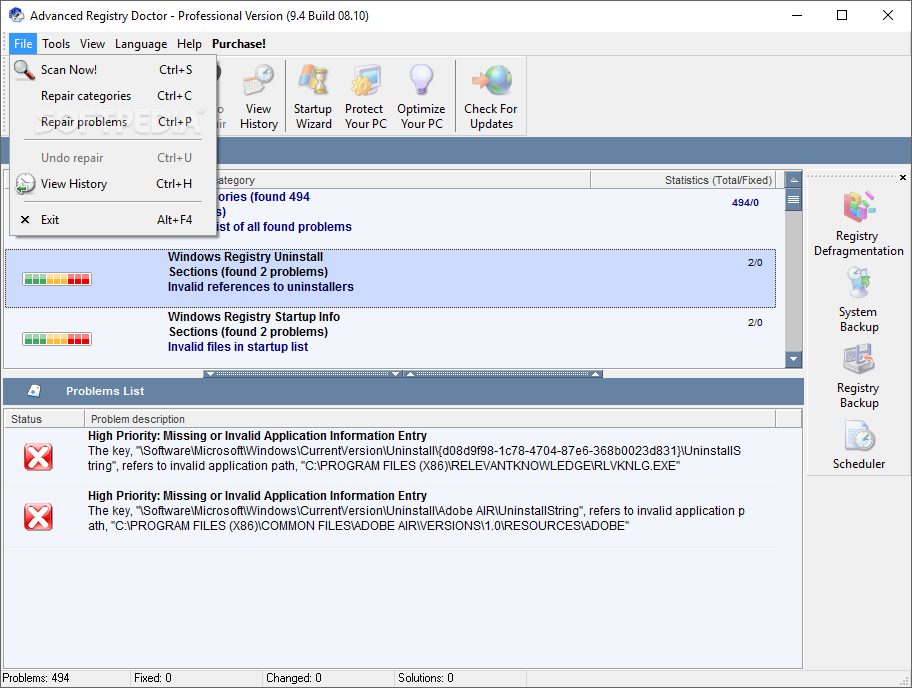The image size is (912, 688).
Task: Open the View menu
Action: [x=92, y=44]
